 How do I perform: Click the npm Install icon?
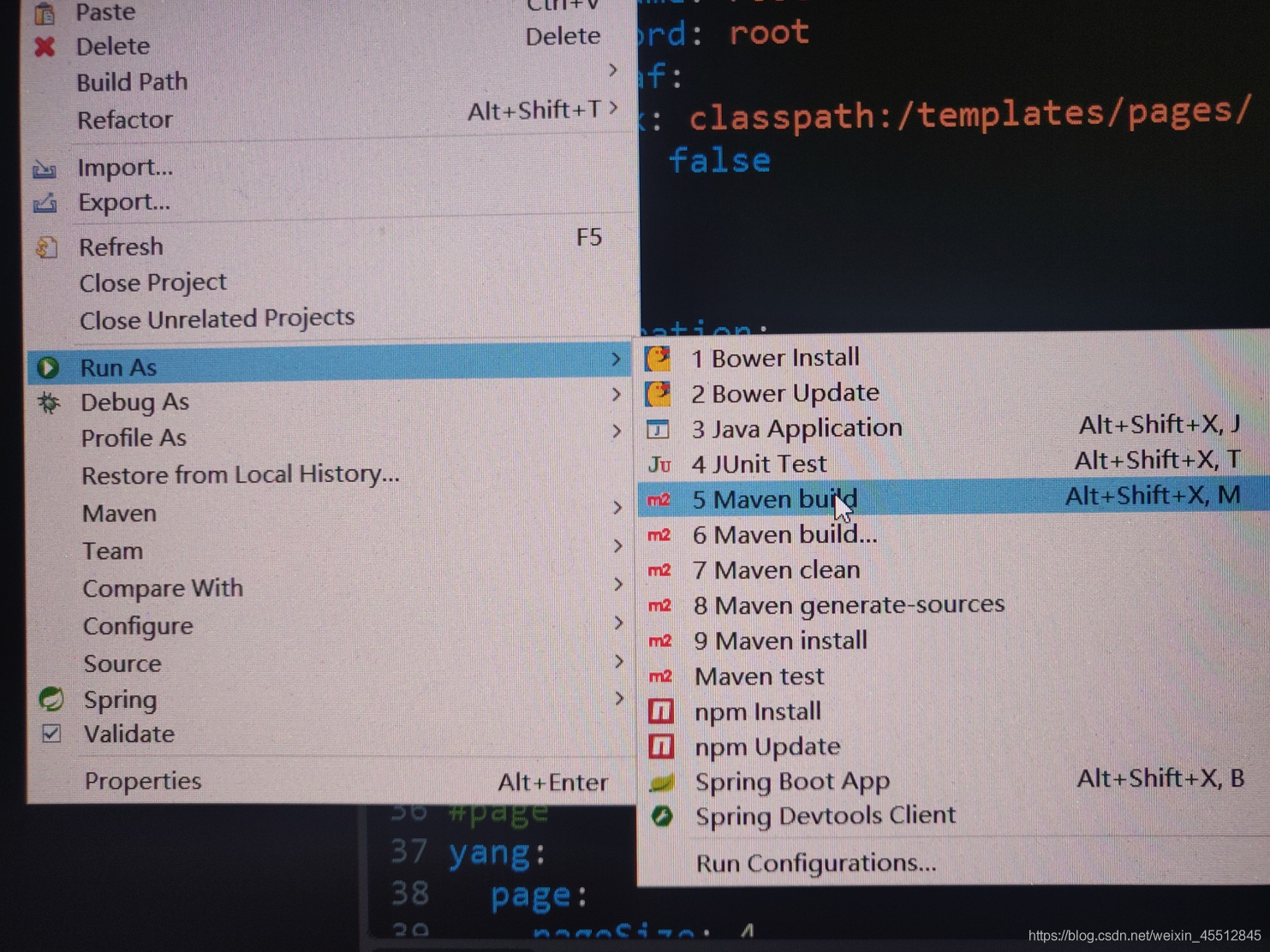click(661, 711)
